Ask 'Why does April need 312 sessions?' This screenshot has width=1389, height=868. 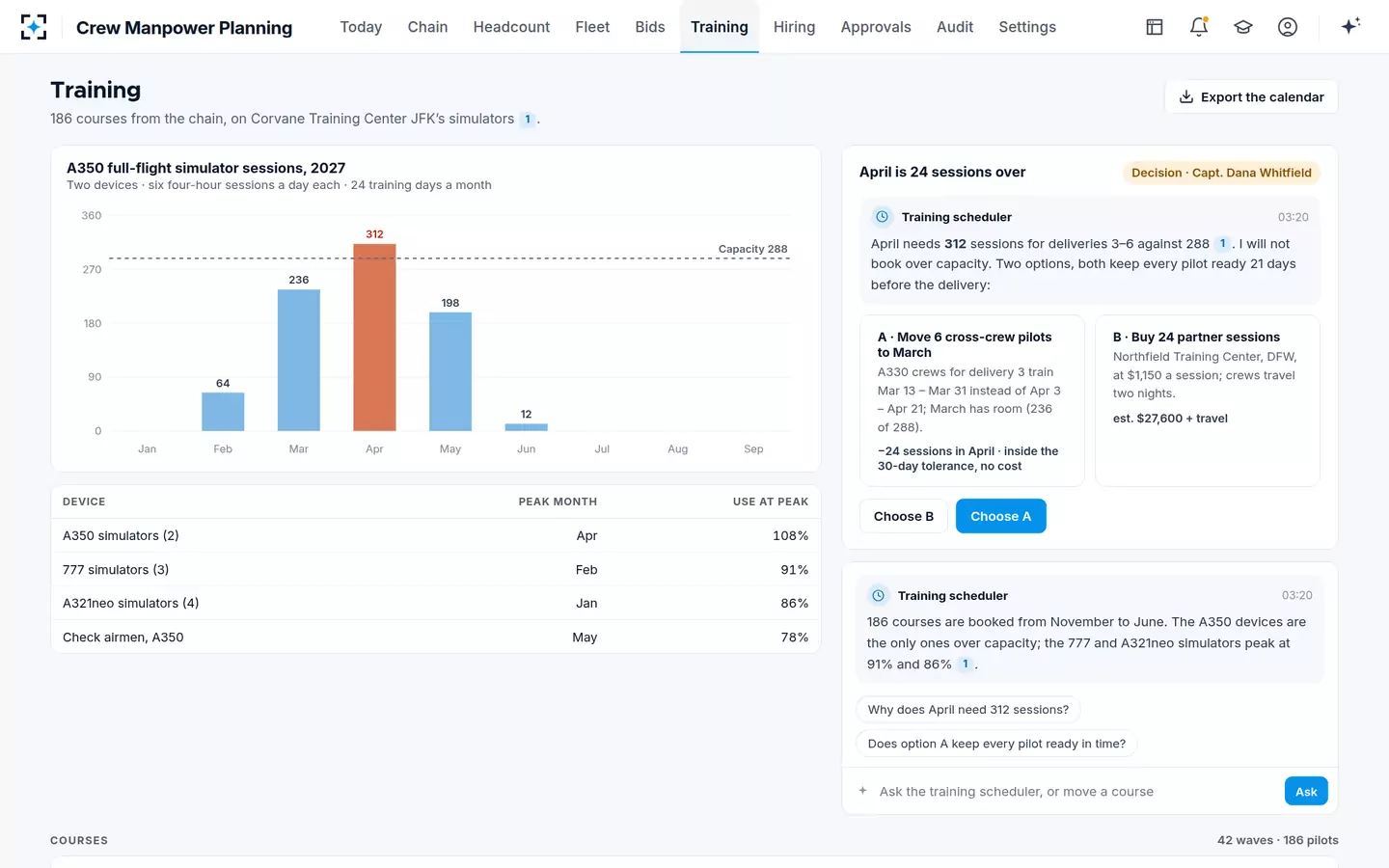pyautogui.click(x=968, y=710)
